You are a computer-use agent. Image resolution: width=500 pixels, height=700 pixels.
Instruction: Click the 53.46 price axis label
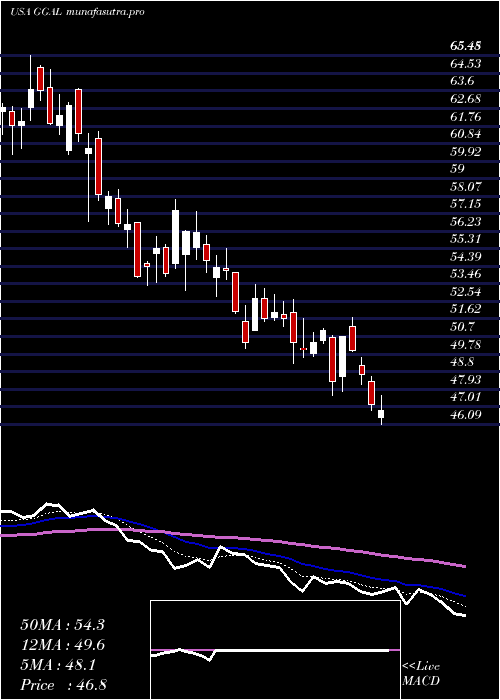tap(466, 274)
